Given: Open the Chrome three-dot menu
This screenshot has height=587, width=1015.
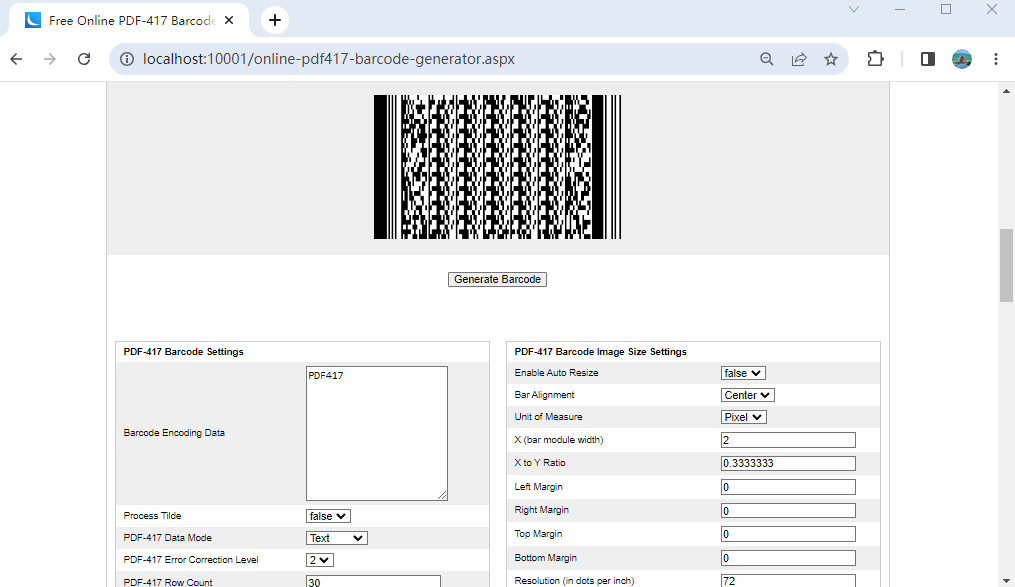Looking at the screenshot, I should click(x=996, y=59).
